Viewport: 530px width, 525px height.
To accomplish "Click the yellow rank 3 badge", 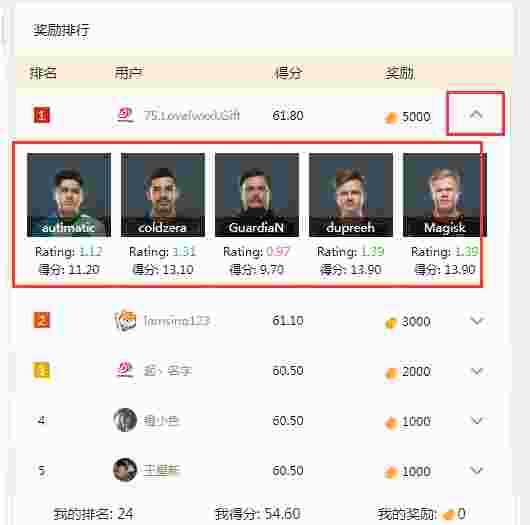I will coord(42,371).
